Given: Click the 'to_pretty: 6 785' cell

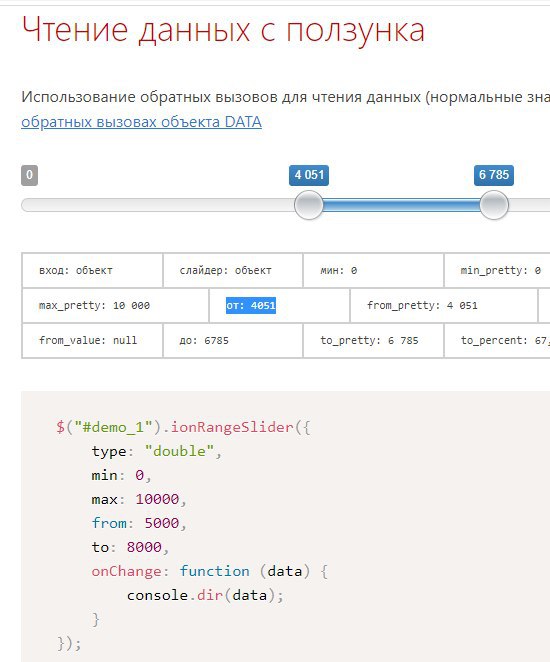Looking at the screenshot, I should pos(374,340).
